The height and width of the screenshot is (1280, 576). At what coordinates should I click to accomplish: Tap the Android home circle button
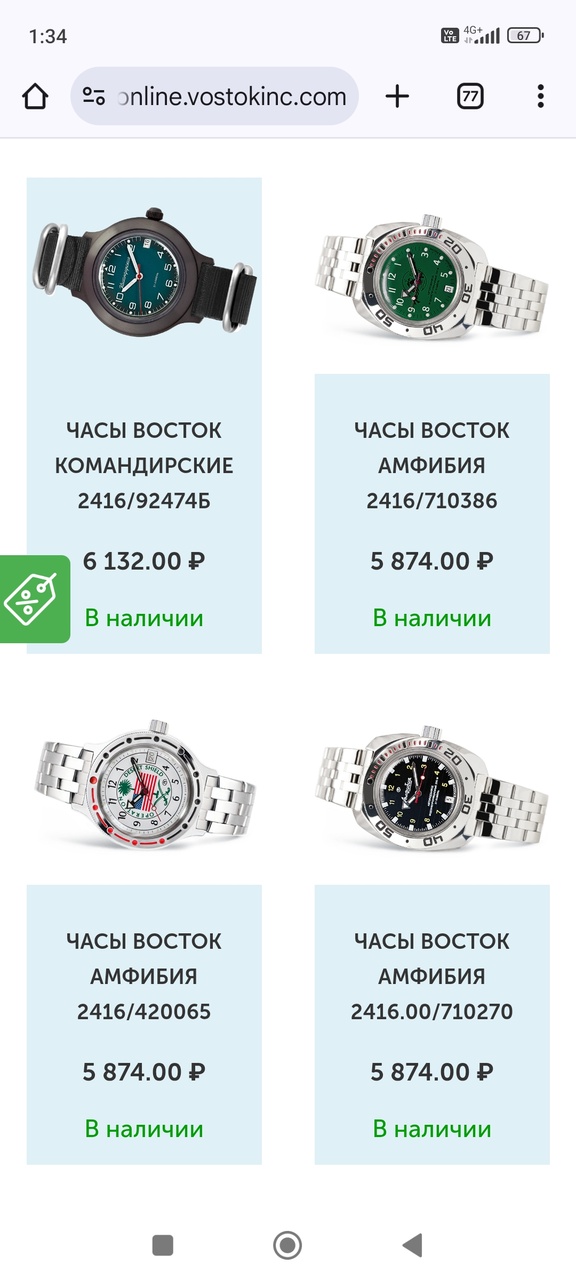(x=288, y=1244)
